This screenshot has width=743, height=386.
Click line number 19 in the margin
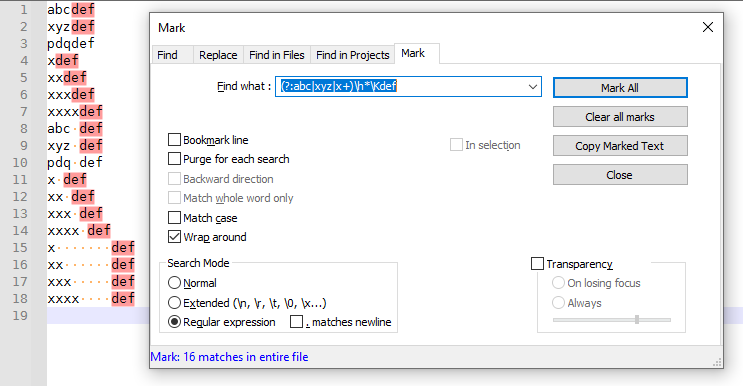click(x=20, y=315)
